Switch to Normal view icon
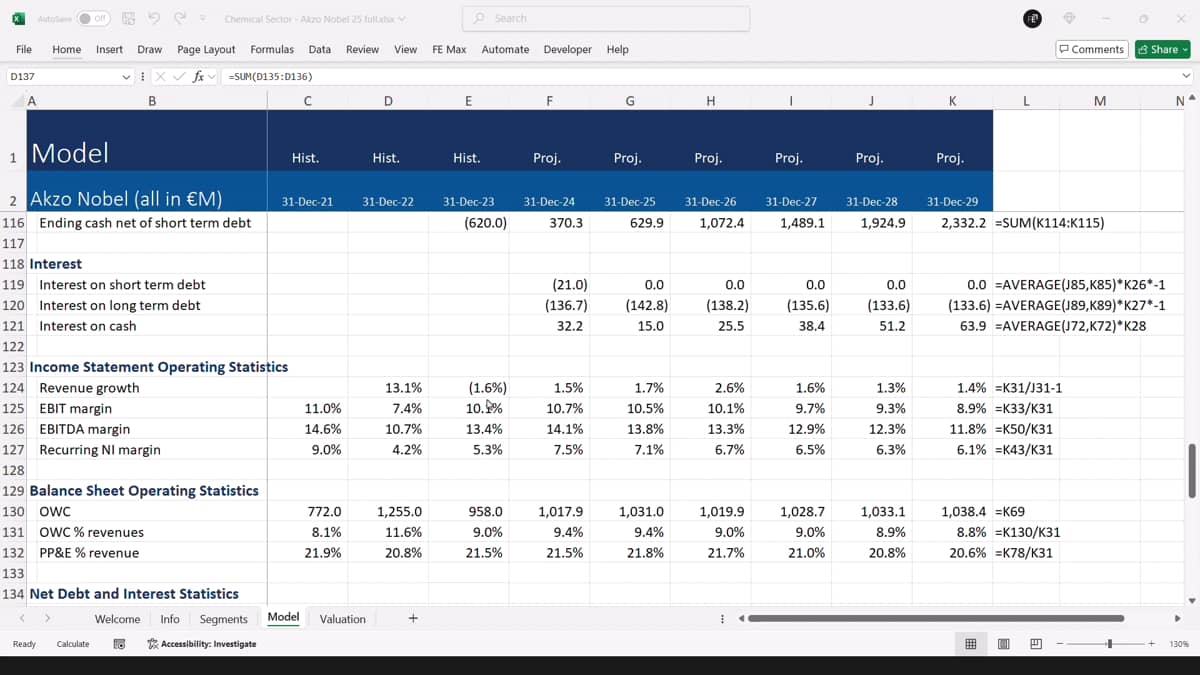Viewport: 1200px width, 675px height. coord(970,644)
